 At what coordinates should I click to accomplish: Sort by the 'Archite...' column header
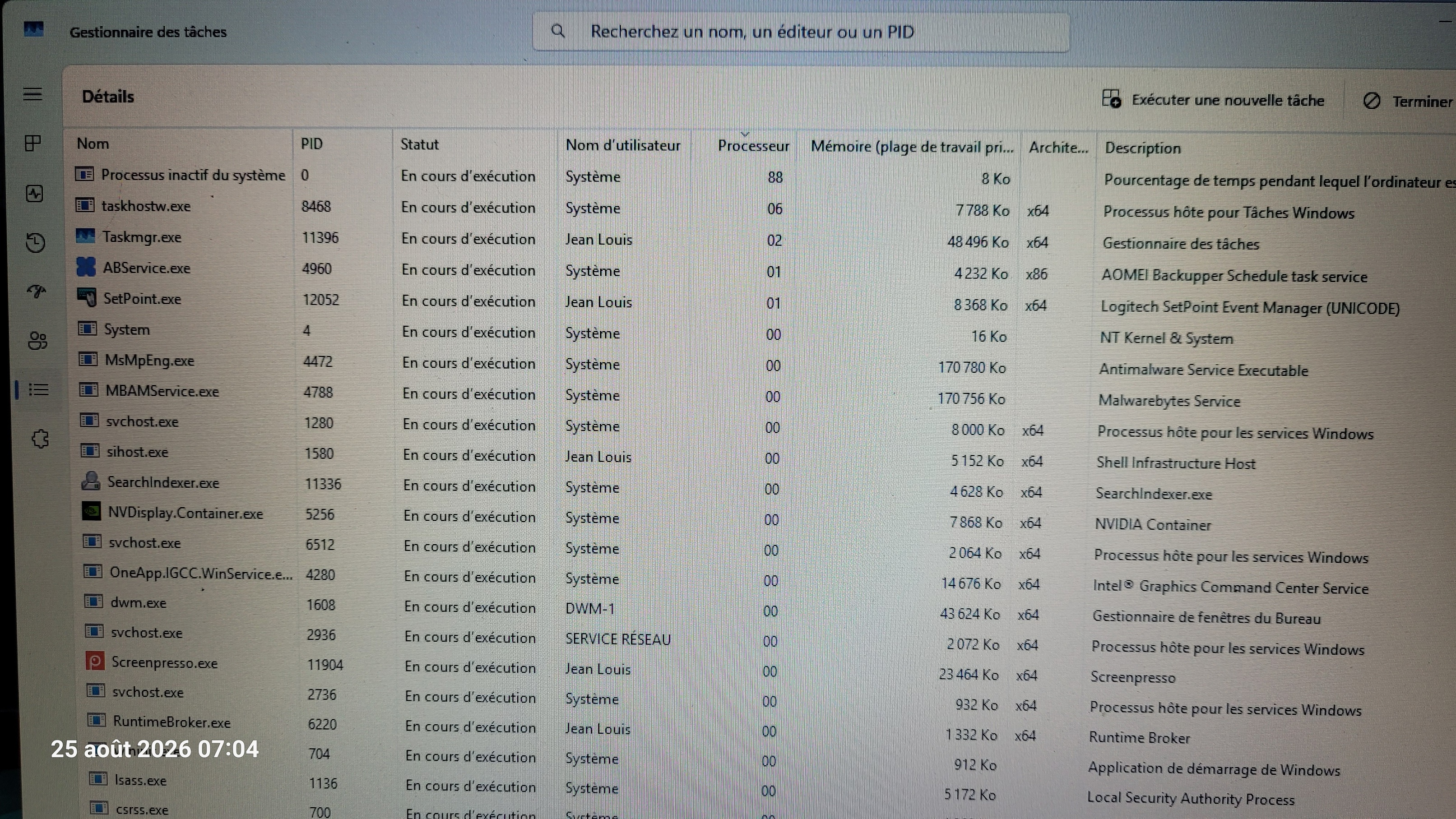(x=1058, y=148)
